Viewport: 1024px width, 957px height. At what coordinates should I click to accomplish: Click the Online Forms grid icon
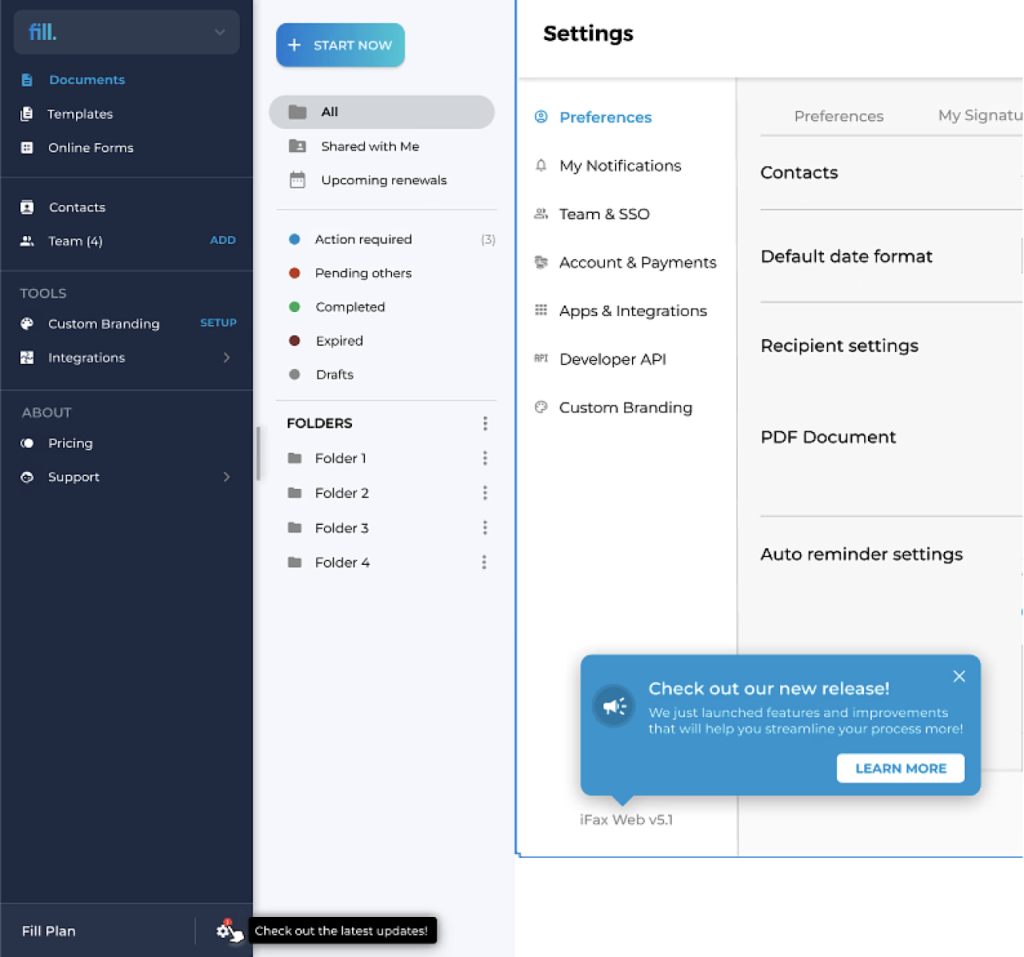27,148
